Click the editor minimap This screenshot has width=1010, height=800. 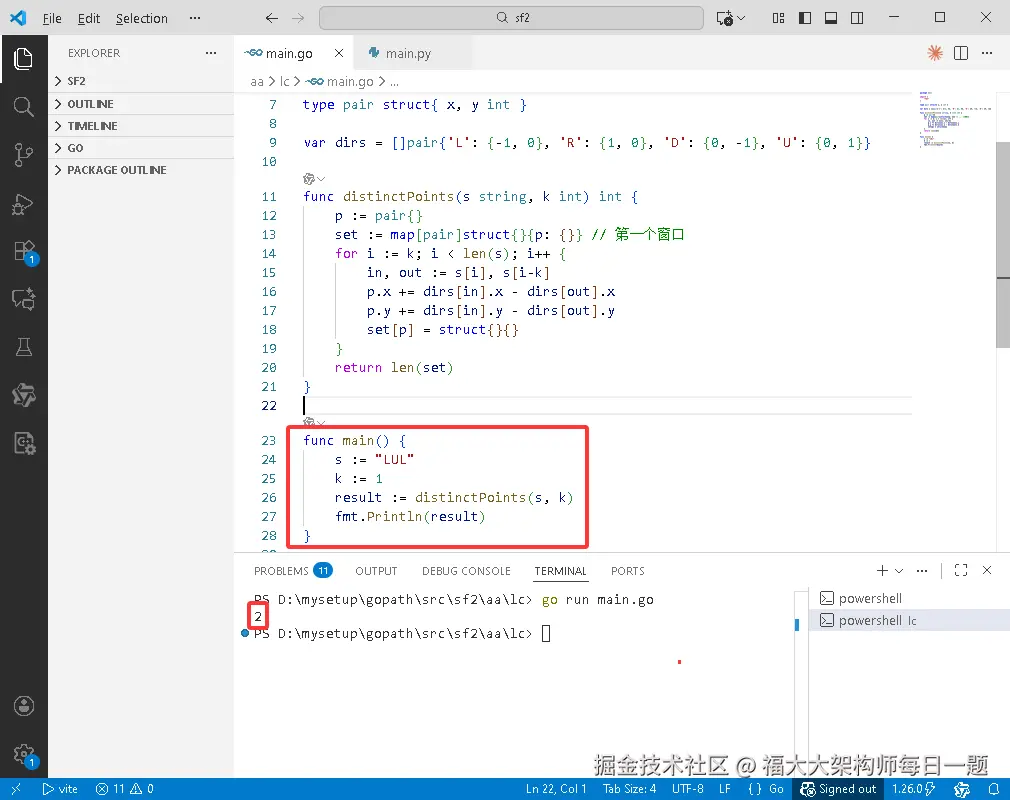click(x=955, y=119)
